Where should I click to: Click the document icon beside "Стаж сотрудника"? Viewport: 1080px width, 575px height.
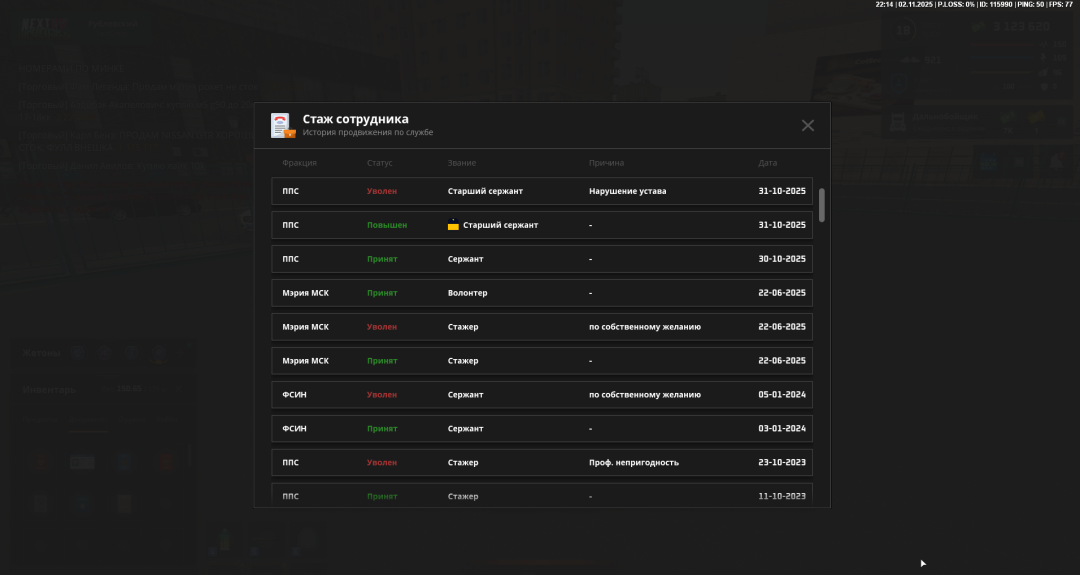point(283,125)
